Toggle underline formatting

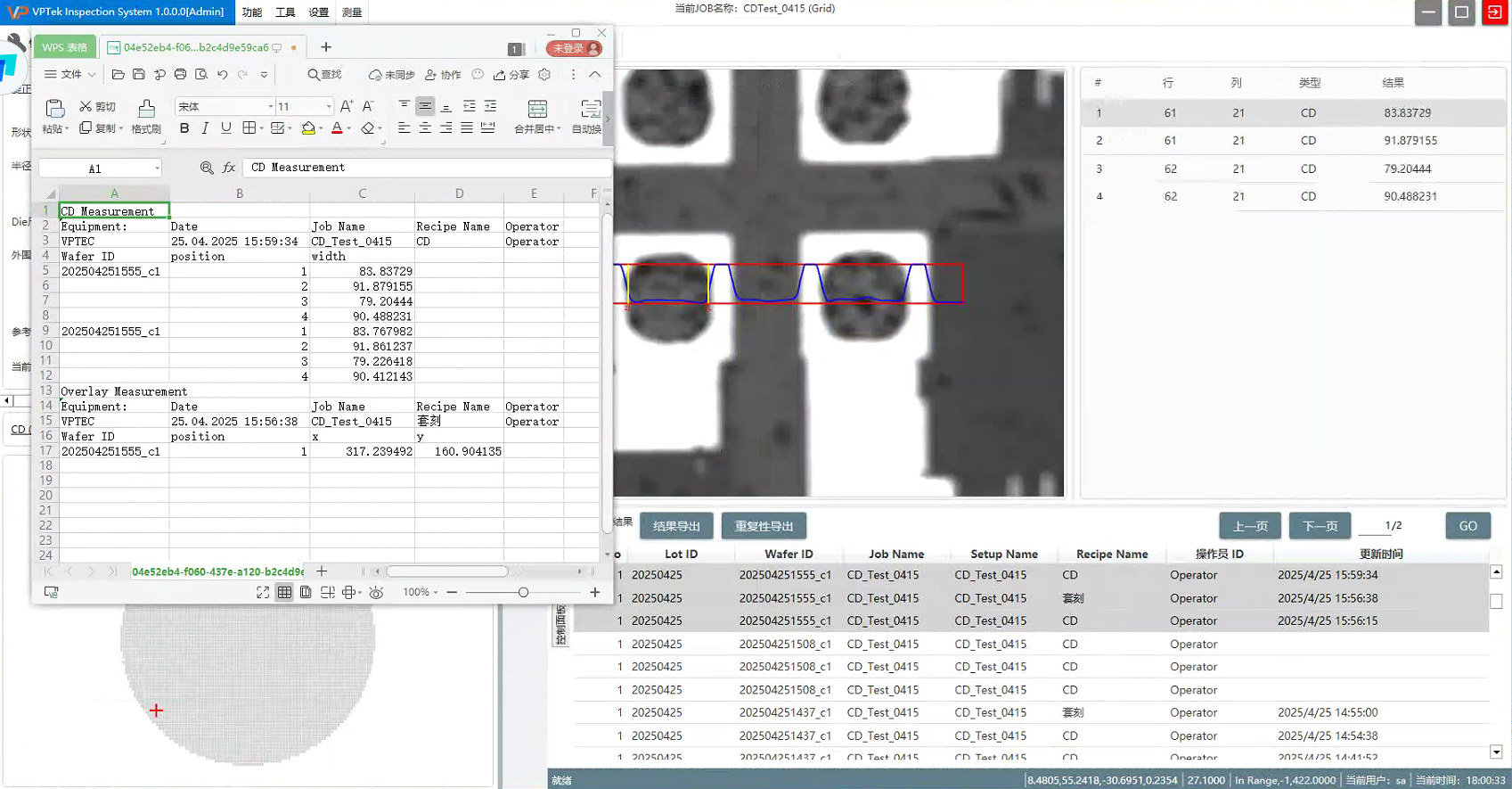(226, 128)
